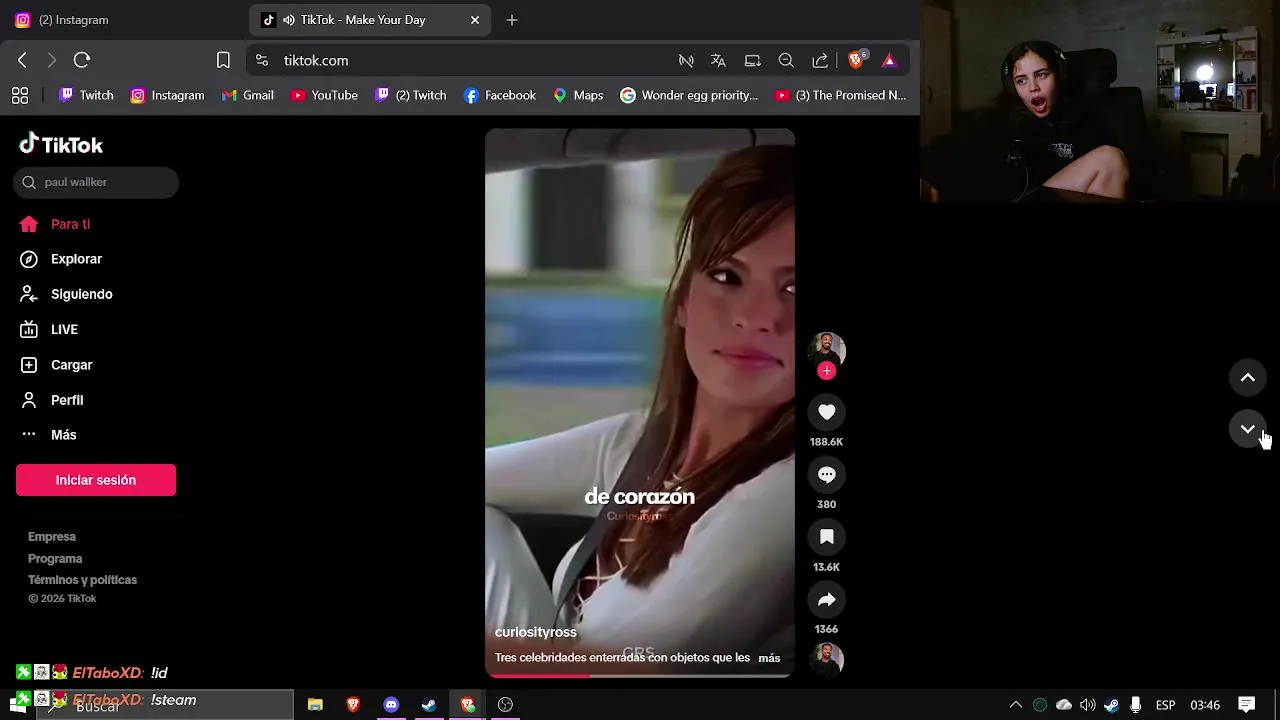The width and height of the screenshot is (1280, 720).
Task: Click the install app icon
Action: [753, 60]
